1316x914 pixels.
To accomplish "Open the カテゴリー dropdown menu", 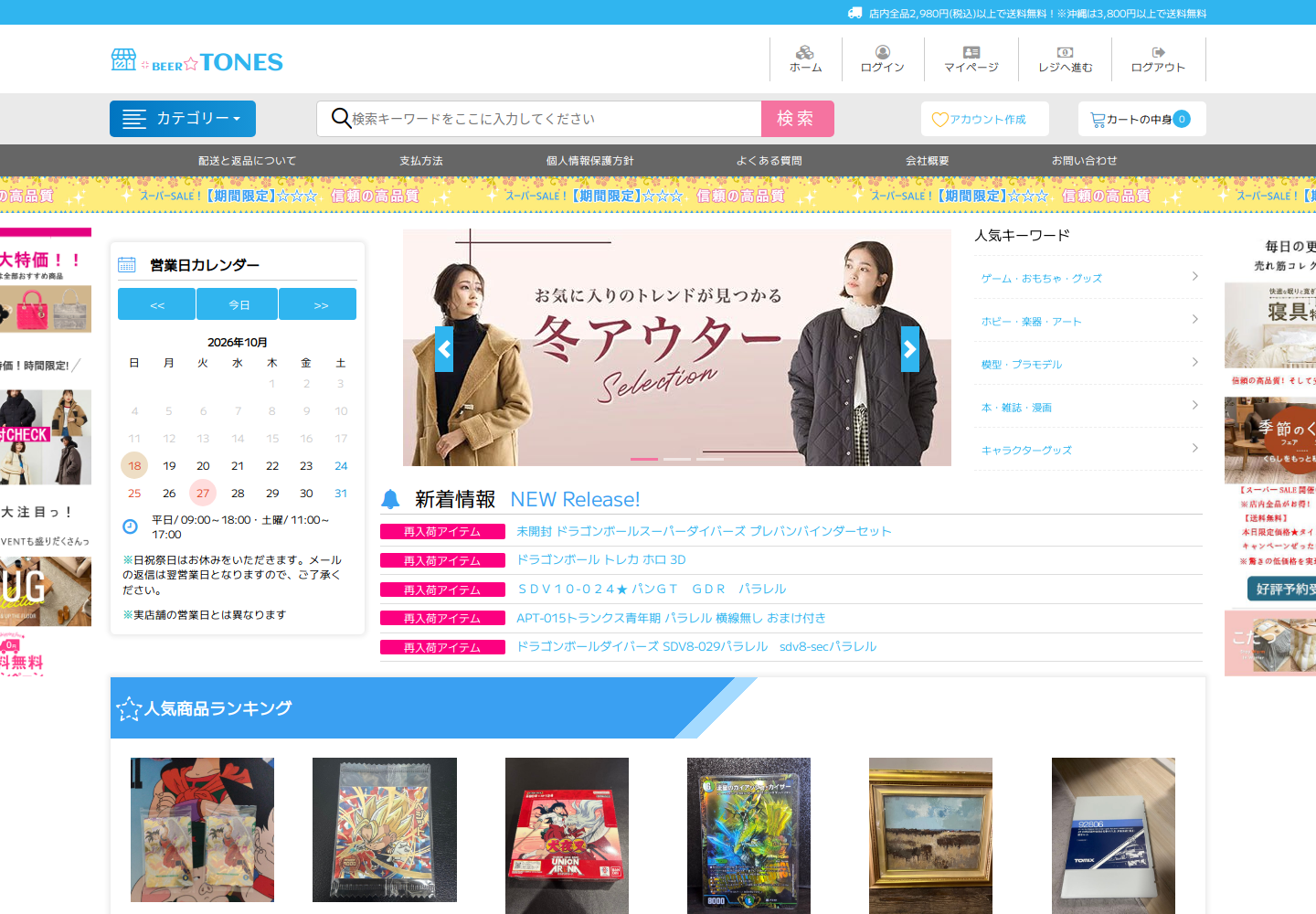I will [x=183, y=119].
